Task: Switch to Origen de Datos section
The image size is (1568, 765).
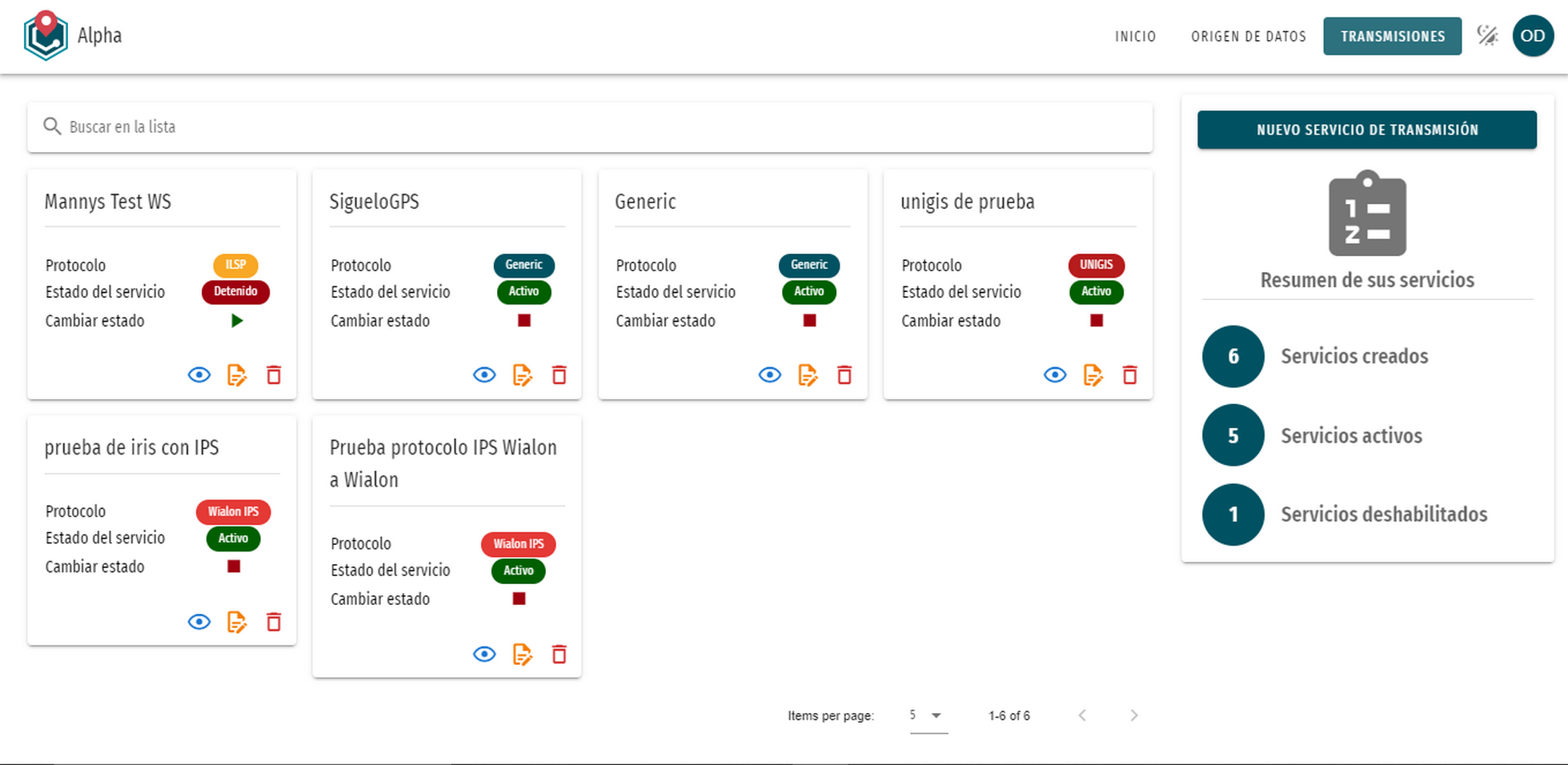Action: pyautogui.click(x=1248, y=36)
